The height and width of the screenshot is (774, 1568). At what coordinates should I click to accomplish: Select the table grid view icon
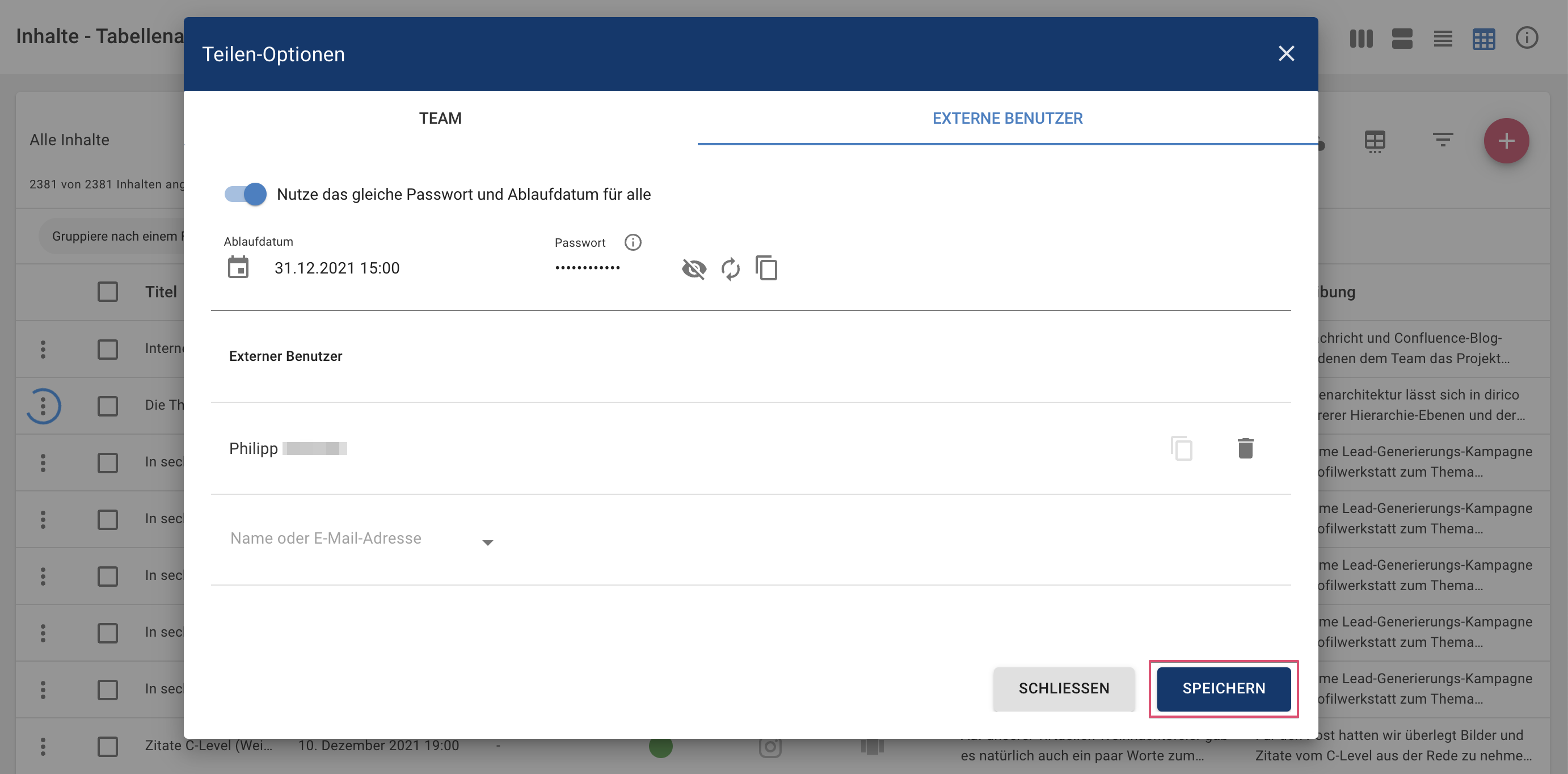point(1483,39)
